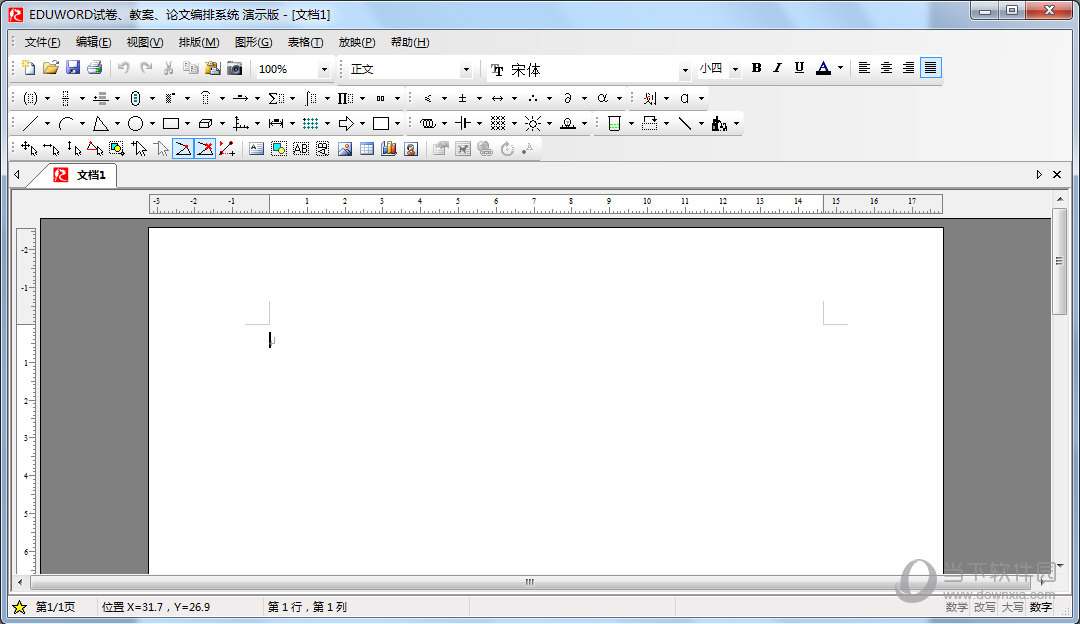
Task: Open the 图形(G) menu
Action: pyautogui.click(x=253, y=42)
